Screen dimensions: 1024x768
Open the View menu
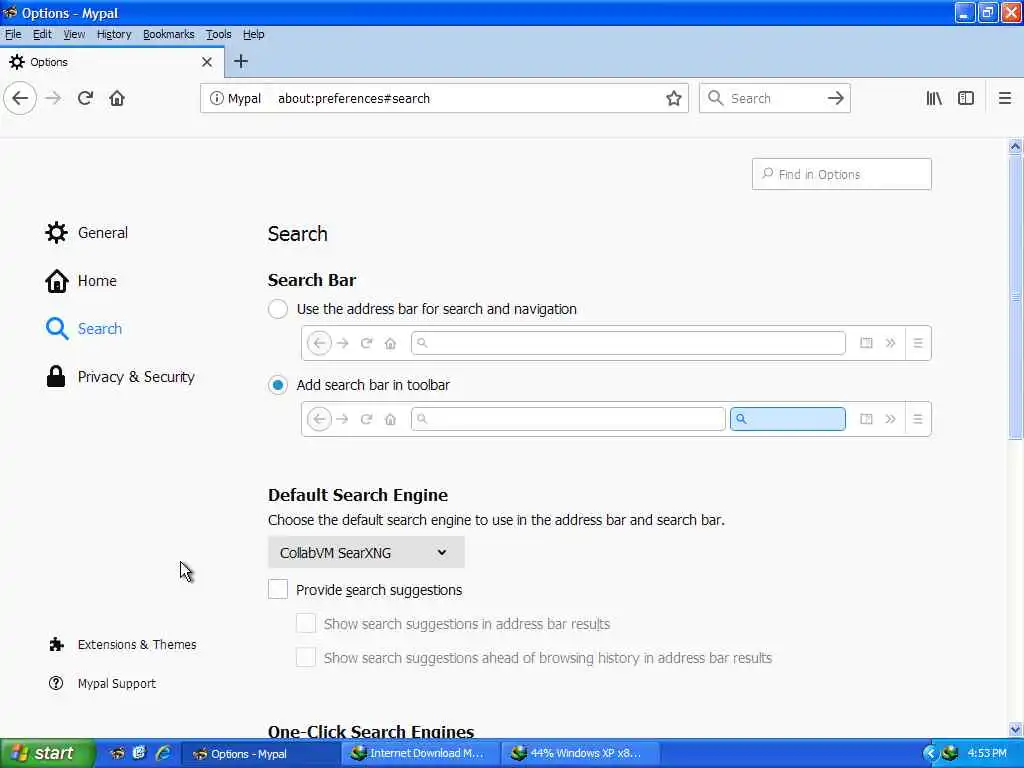coord(74,34)
